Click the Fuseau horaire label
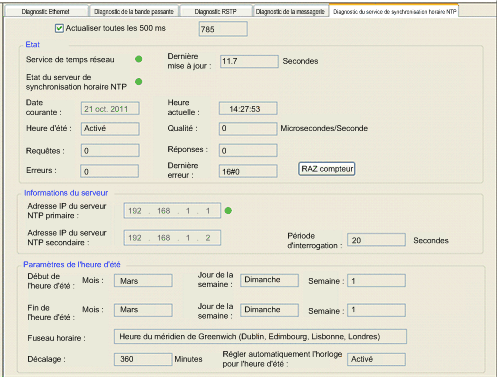The height and width of the screenshot is (378, 498). 56,338
